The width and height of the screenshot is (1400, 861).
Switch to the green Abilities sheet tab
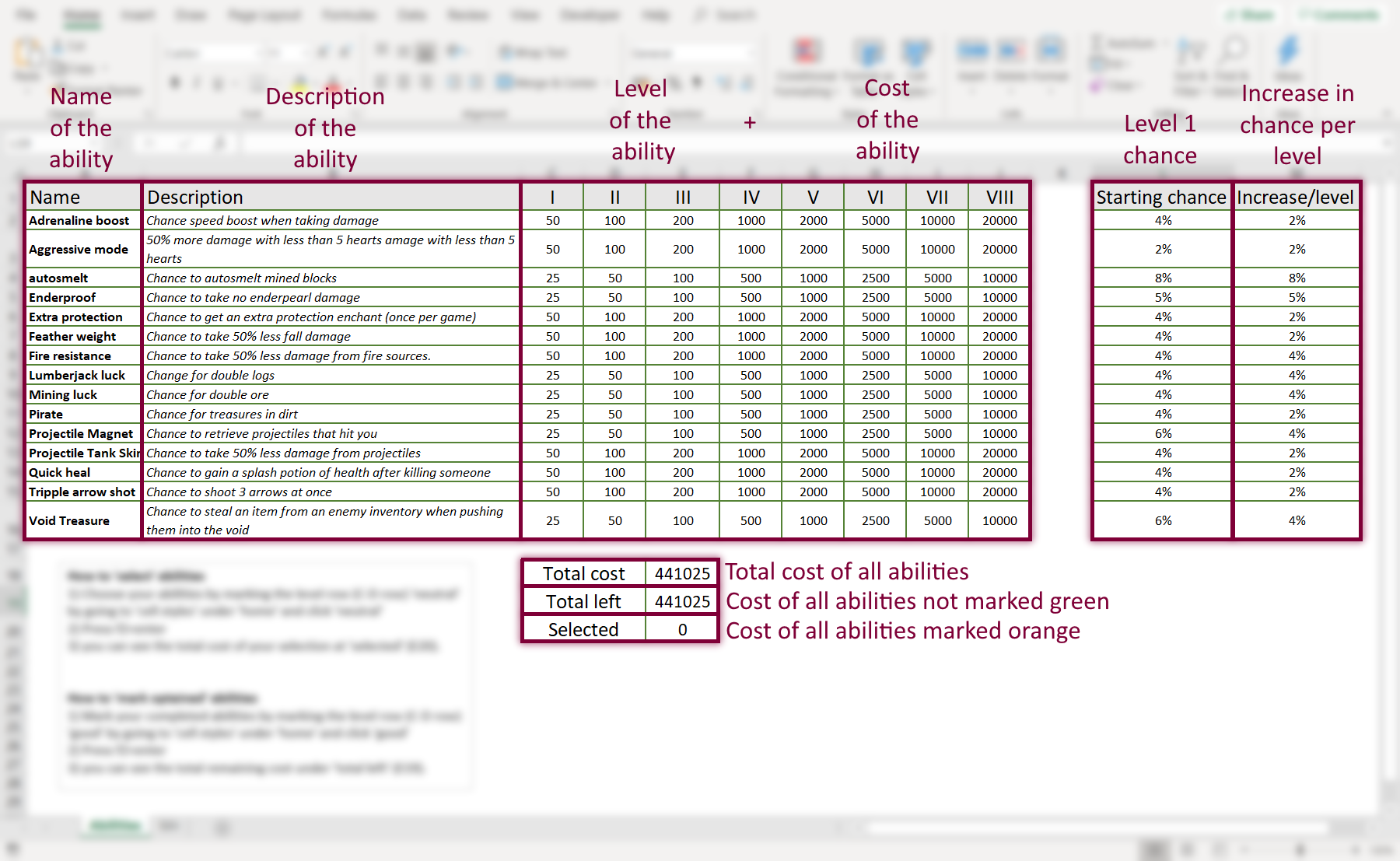[x=114, y=826]
